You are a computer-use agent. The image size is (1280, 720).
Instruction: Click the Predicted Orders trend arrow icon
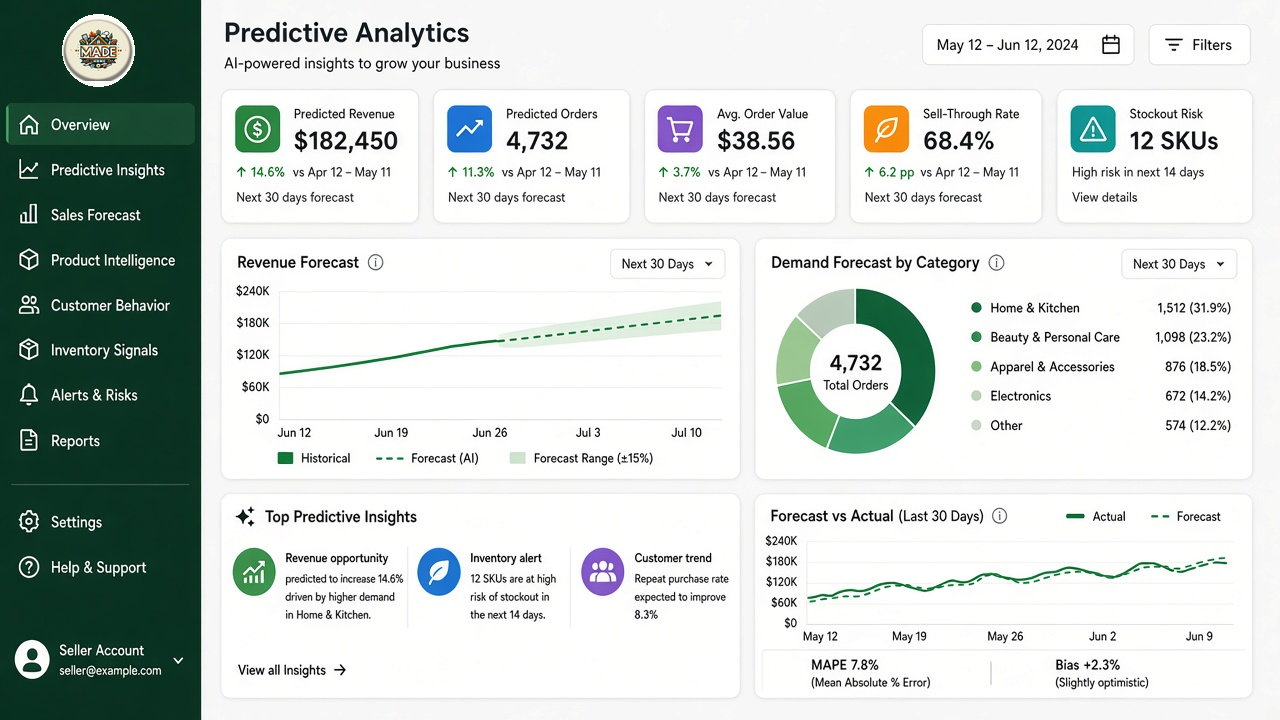(x=469, y=129)
